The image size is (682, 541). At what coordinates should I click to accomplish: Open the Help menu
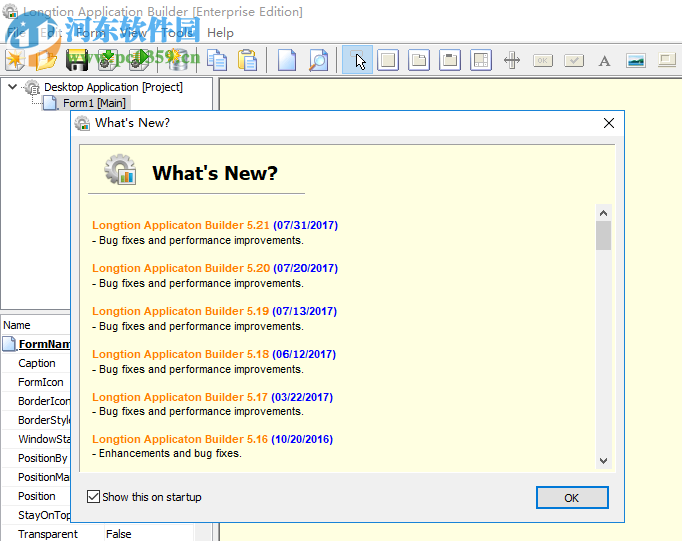point(220,33)
